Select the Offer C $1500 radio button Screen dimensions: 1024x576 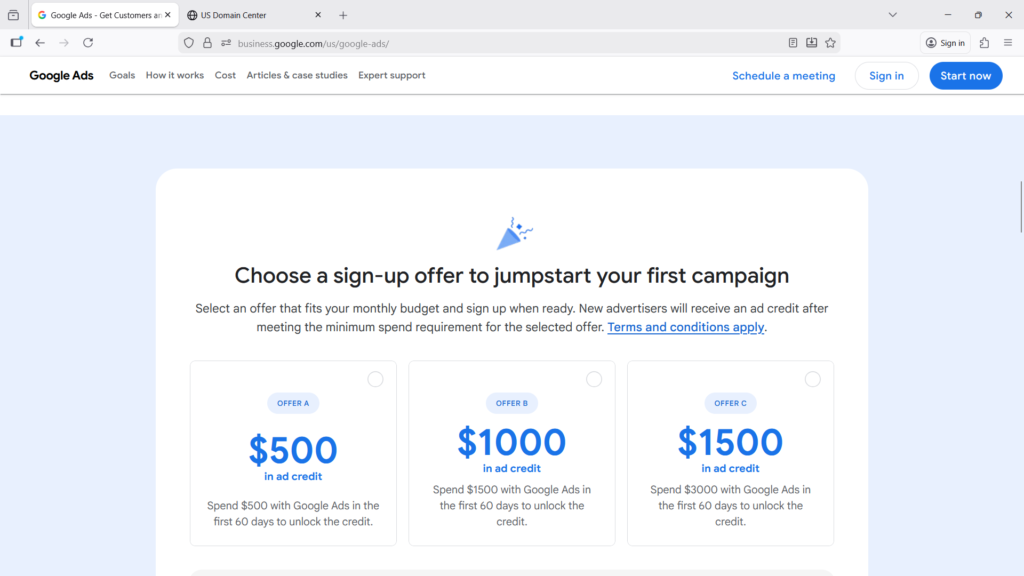coord(813,379)
